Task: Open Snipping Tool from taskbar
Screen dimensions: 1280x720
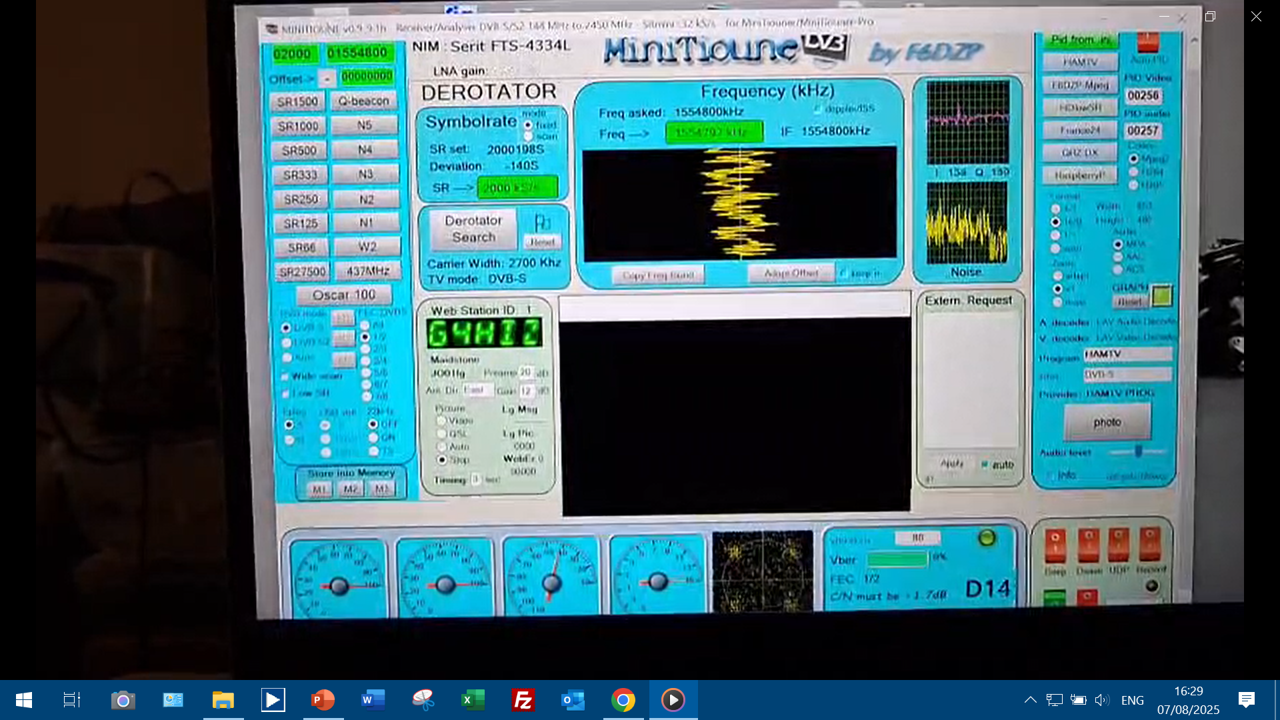Action: pos(423,700)
